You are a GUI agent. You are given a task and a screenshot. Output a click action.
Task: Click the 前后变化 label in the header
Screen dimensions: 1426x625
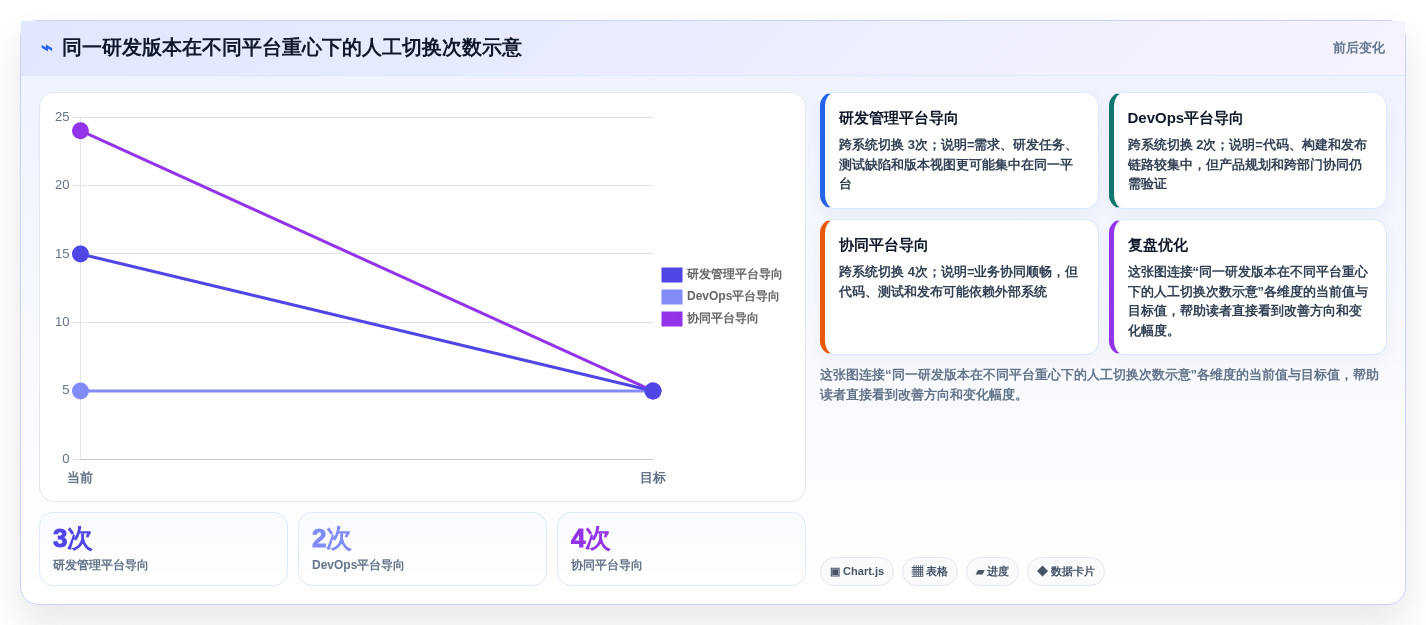click(1358, 48)
